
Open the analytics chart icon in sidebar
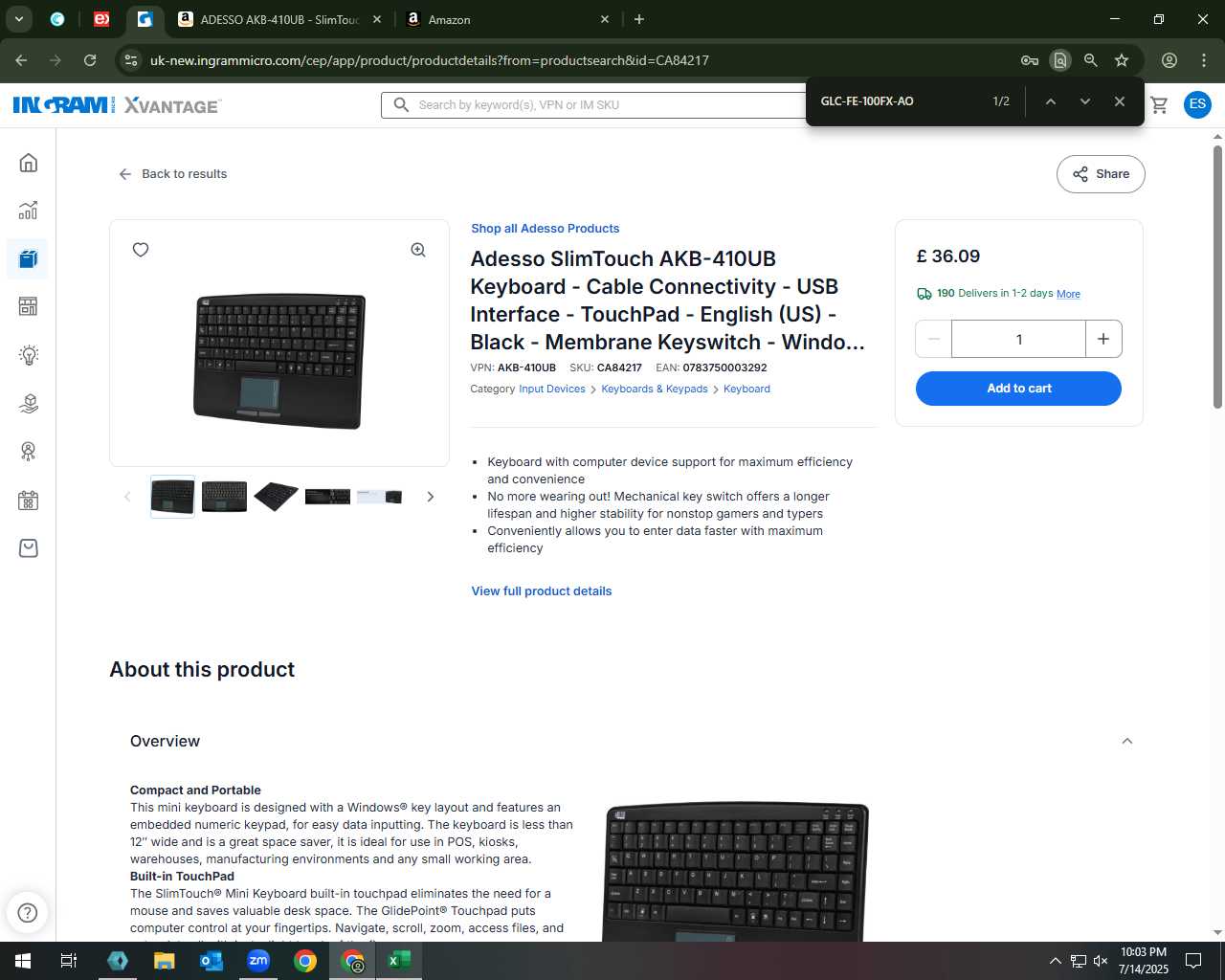pos(28,211)
